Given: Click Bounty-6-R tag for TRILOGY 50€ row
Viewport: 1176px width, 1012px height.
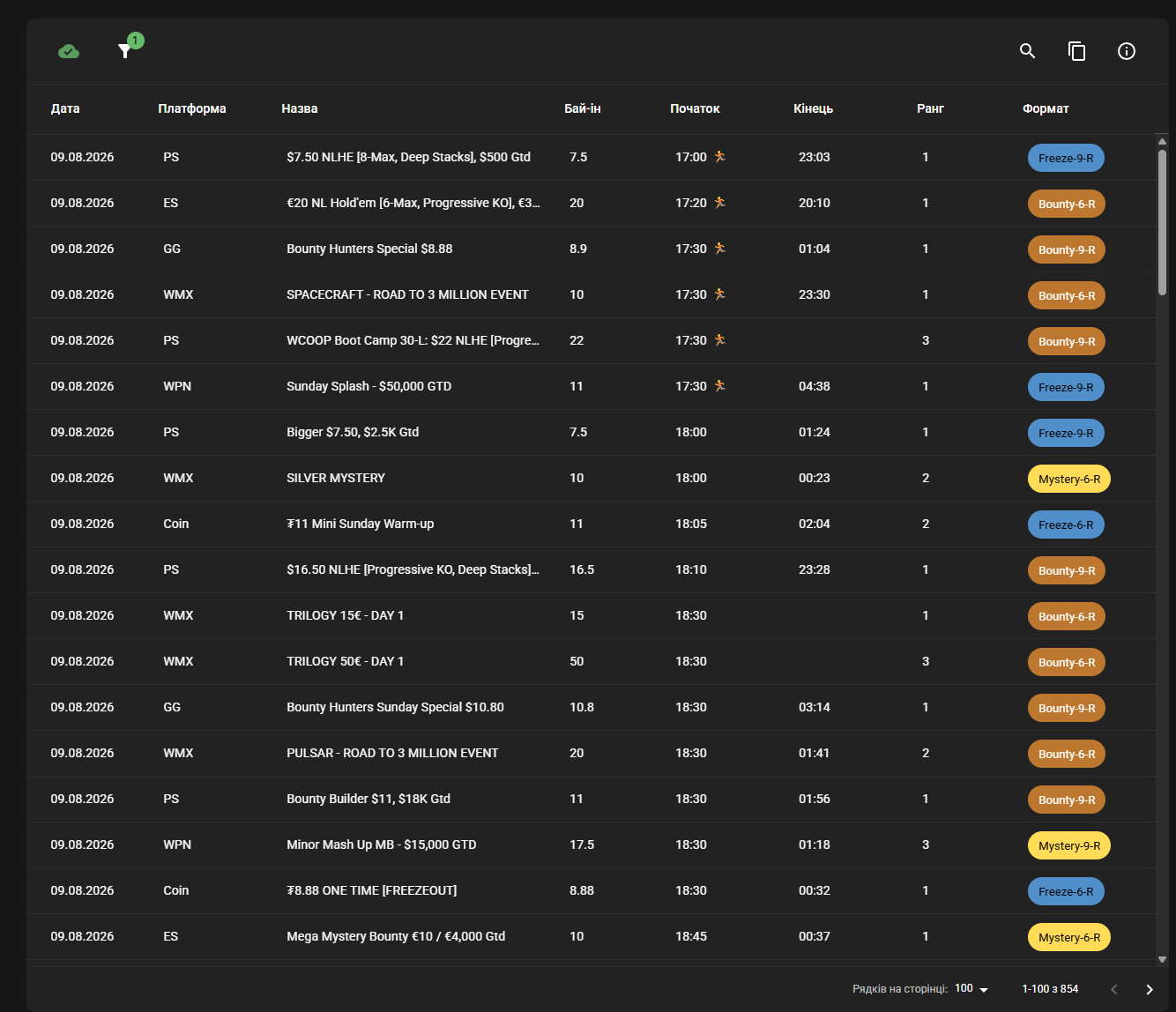Looking at the screenshot, I should click(1067, 662).
